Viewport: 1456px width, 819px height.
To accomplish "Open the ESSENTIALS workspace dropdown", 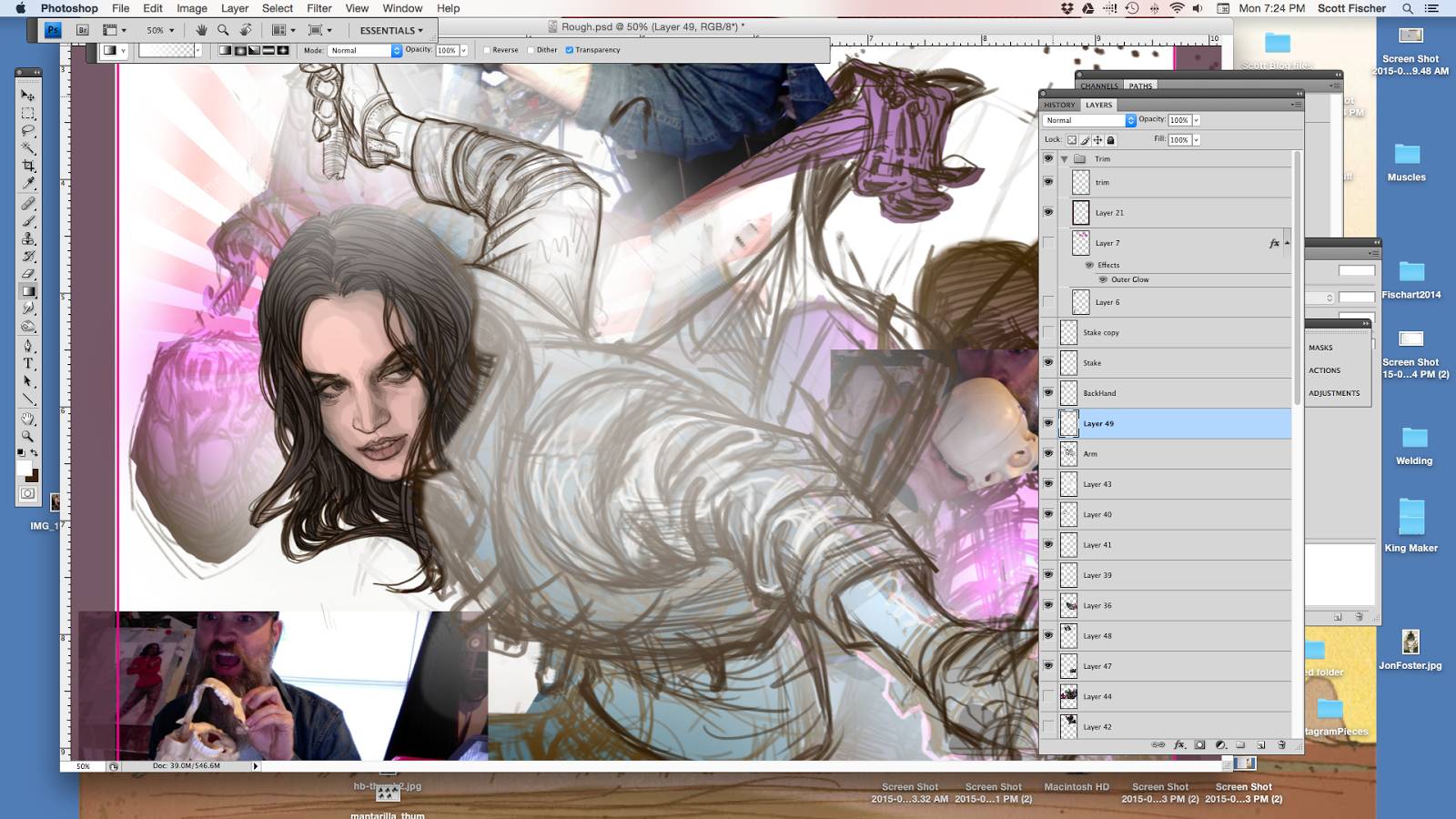I will [x=391, y=30].
